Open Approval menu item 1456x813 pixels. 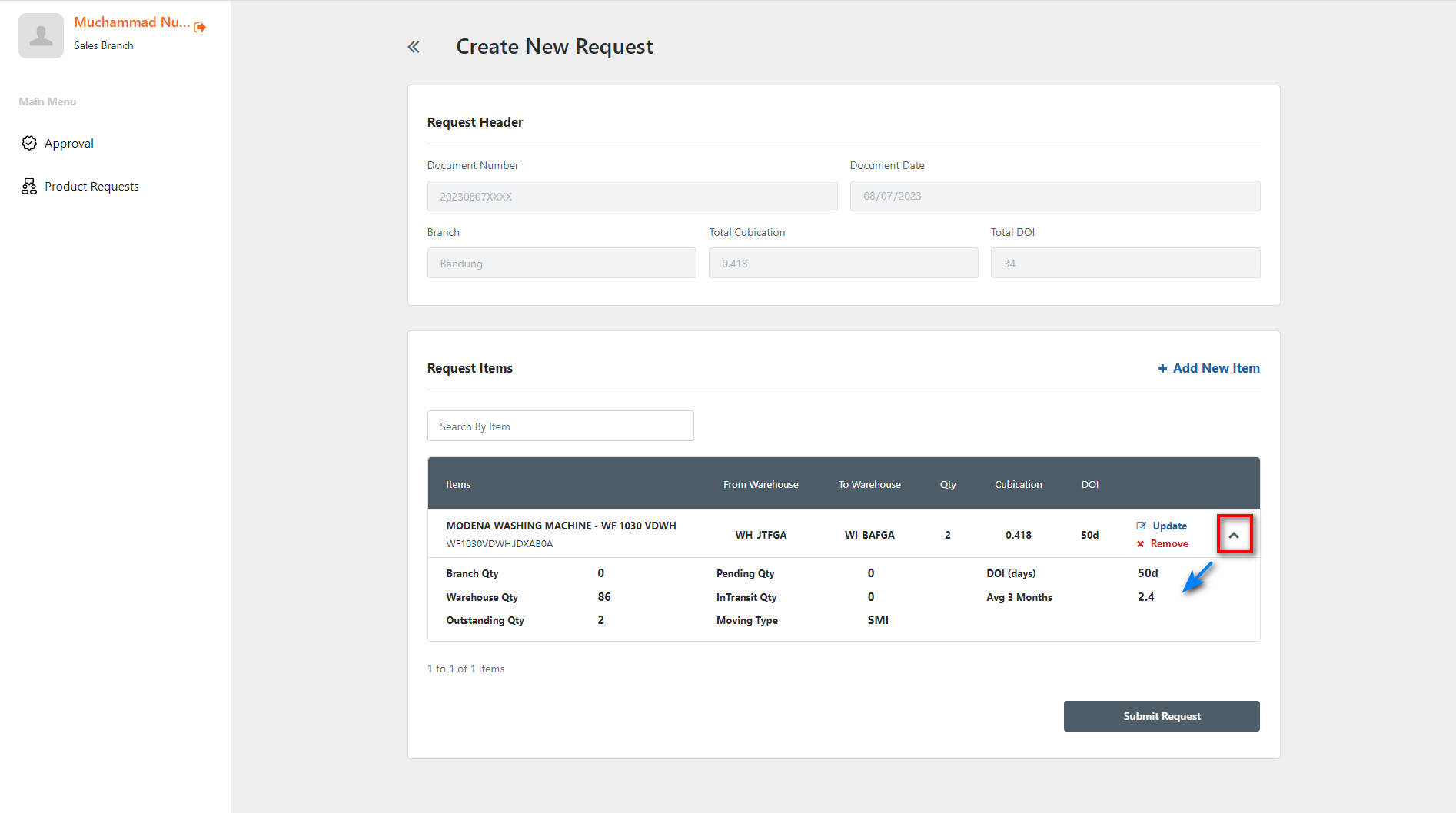[69, 143]
